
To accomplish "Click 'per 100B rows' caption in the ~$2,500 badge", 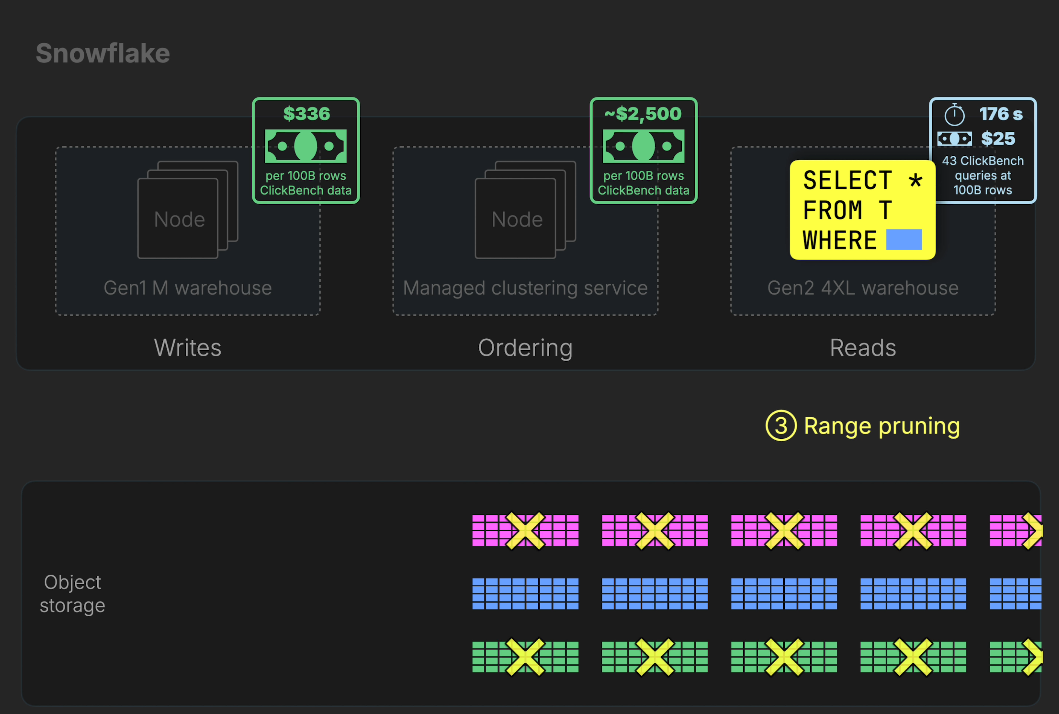I will (x=644, y=176).
